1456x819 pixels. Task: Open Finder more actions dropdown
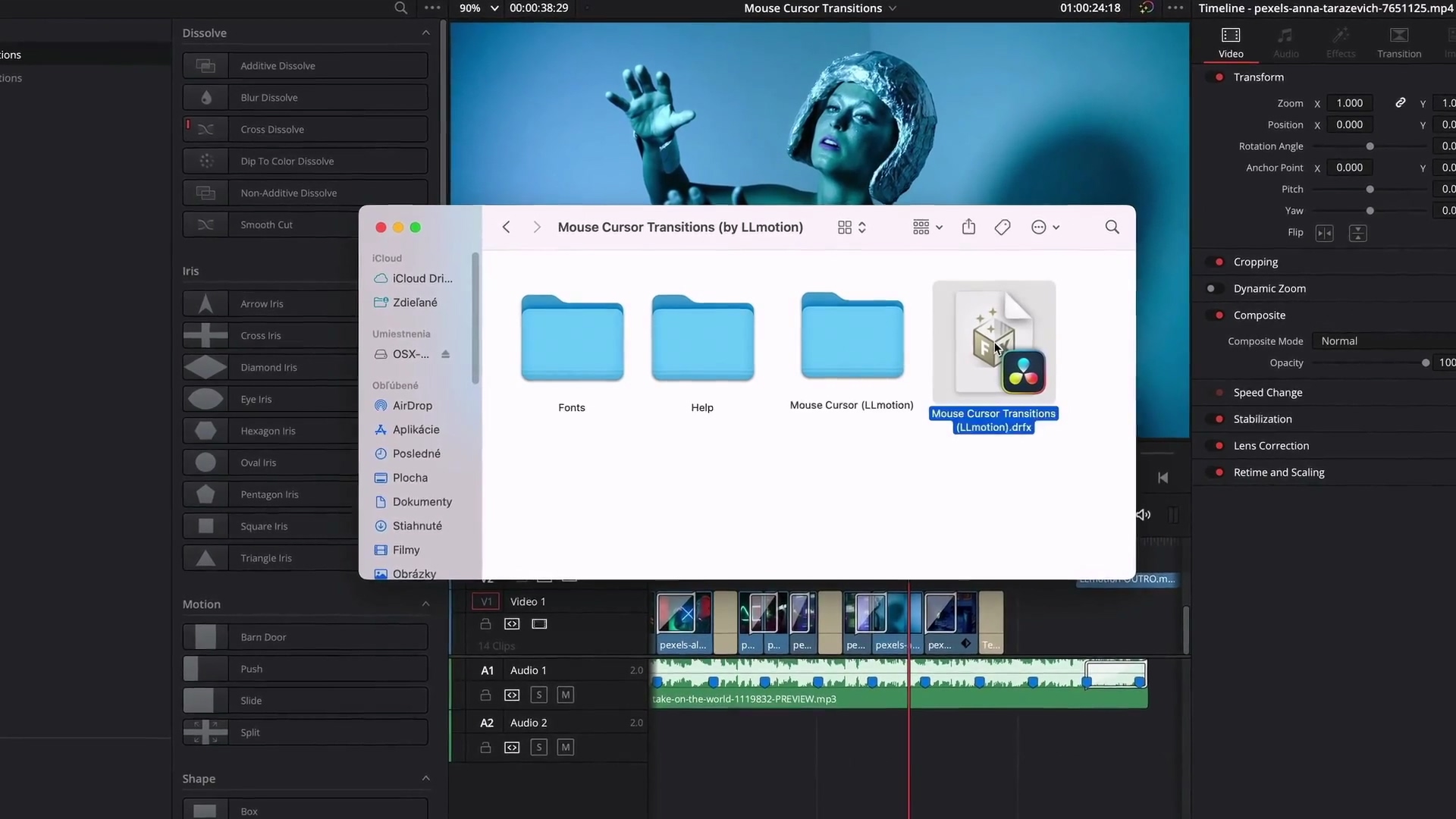click(1045, 227)
